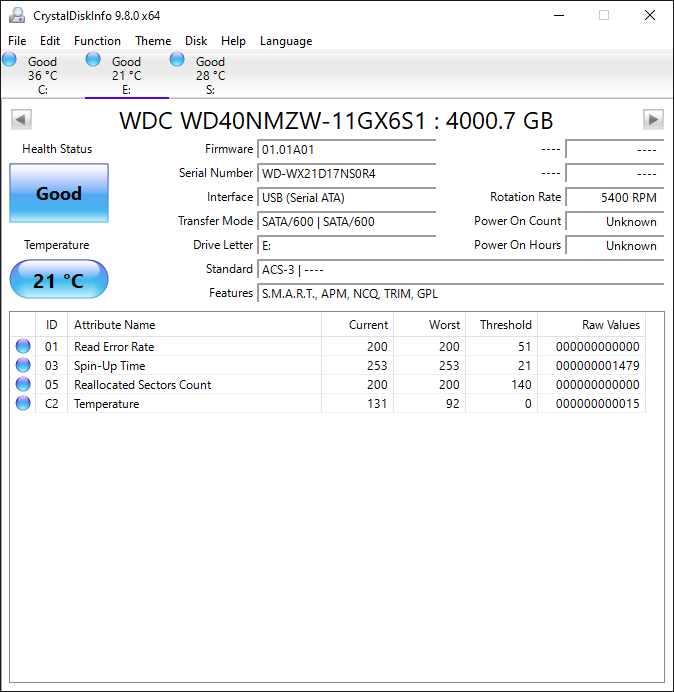Open the Language menu
674x692 pixels.
pos(286,41)
